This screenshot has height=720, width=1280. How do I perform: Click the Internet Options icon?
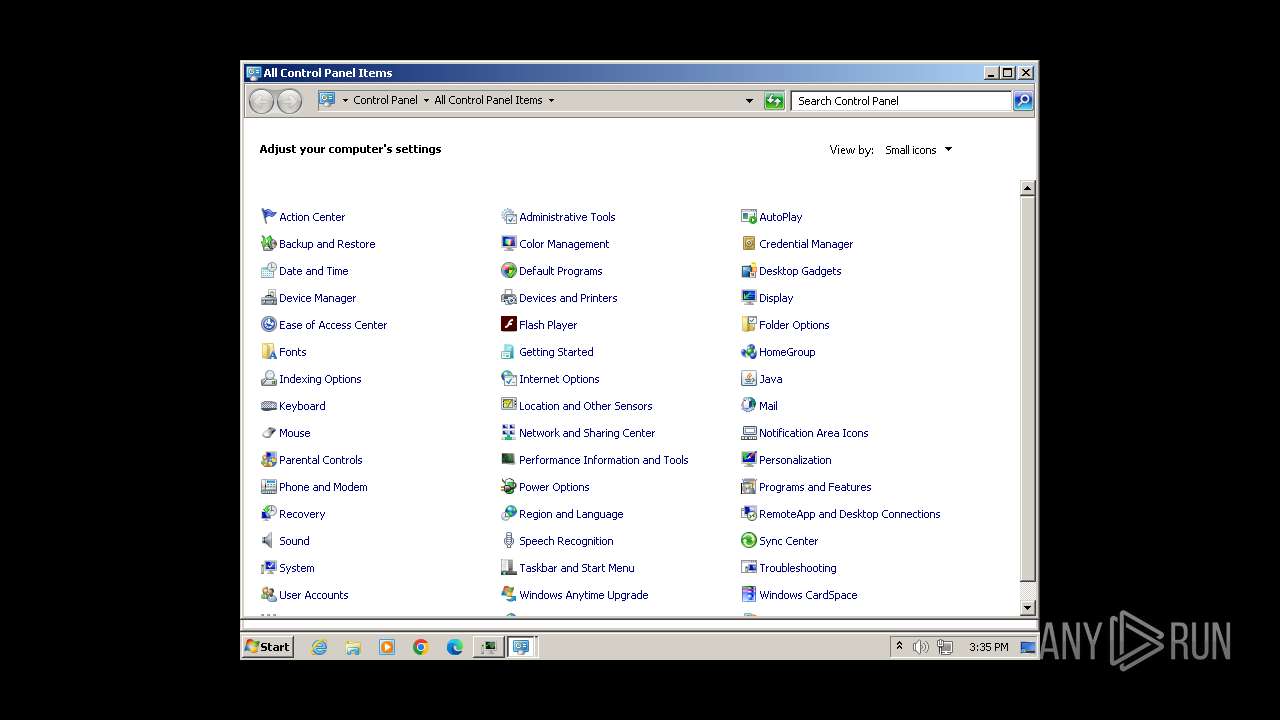pyautogui.click(x=508, y=378)
